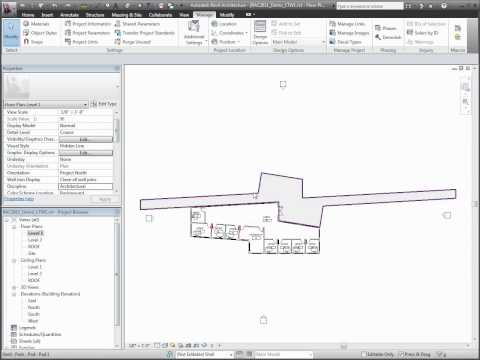Click the Location tool
This screenshot has height=360, width=480.
tap(224, 24)
